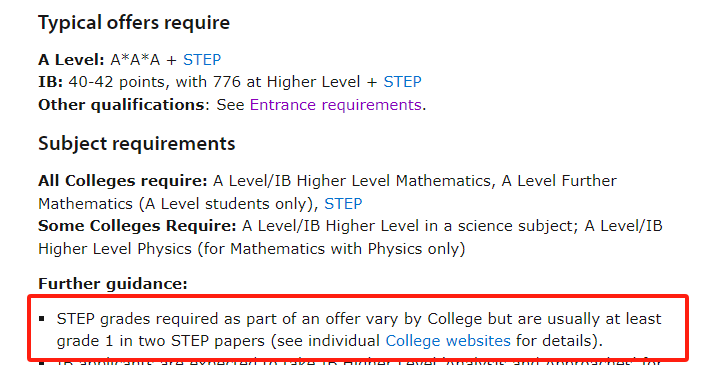Follow the Entrance requirements link
Viewport: 705px width, 365px height.
pyautogui.click(x=336, y=105)
